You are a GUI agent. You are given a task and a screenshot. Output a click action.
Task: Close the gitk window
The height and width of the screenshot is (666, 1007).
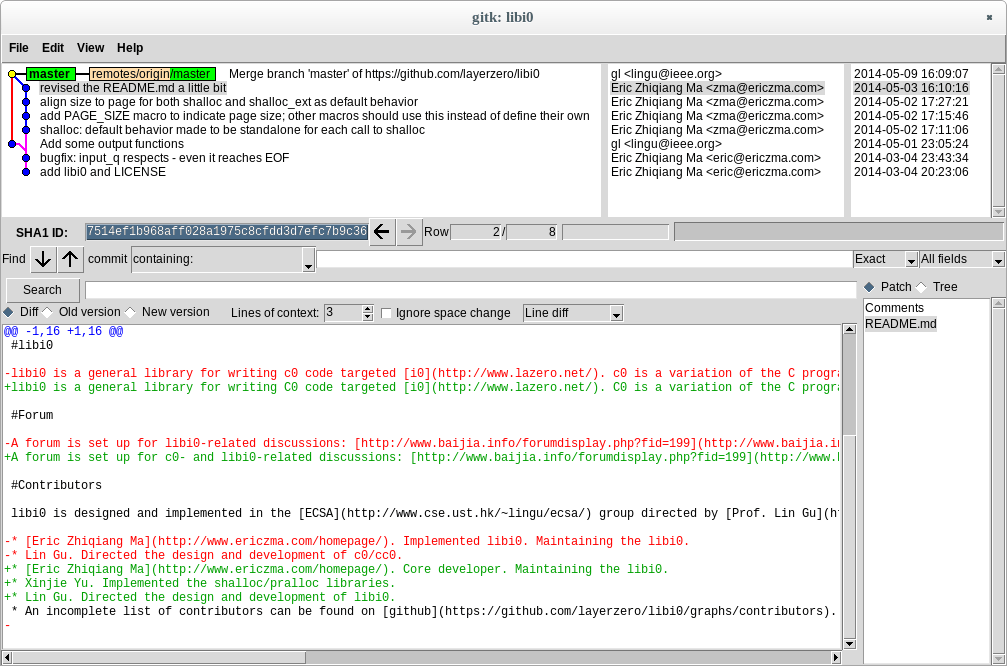(989, 17)
